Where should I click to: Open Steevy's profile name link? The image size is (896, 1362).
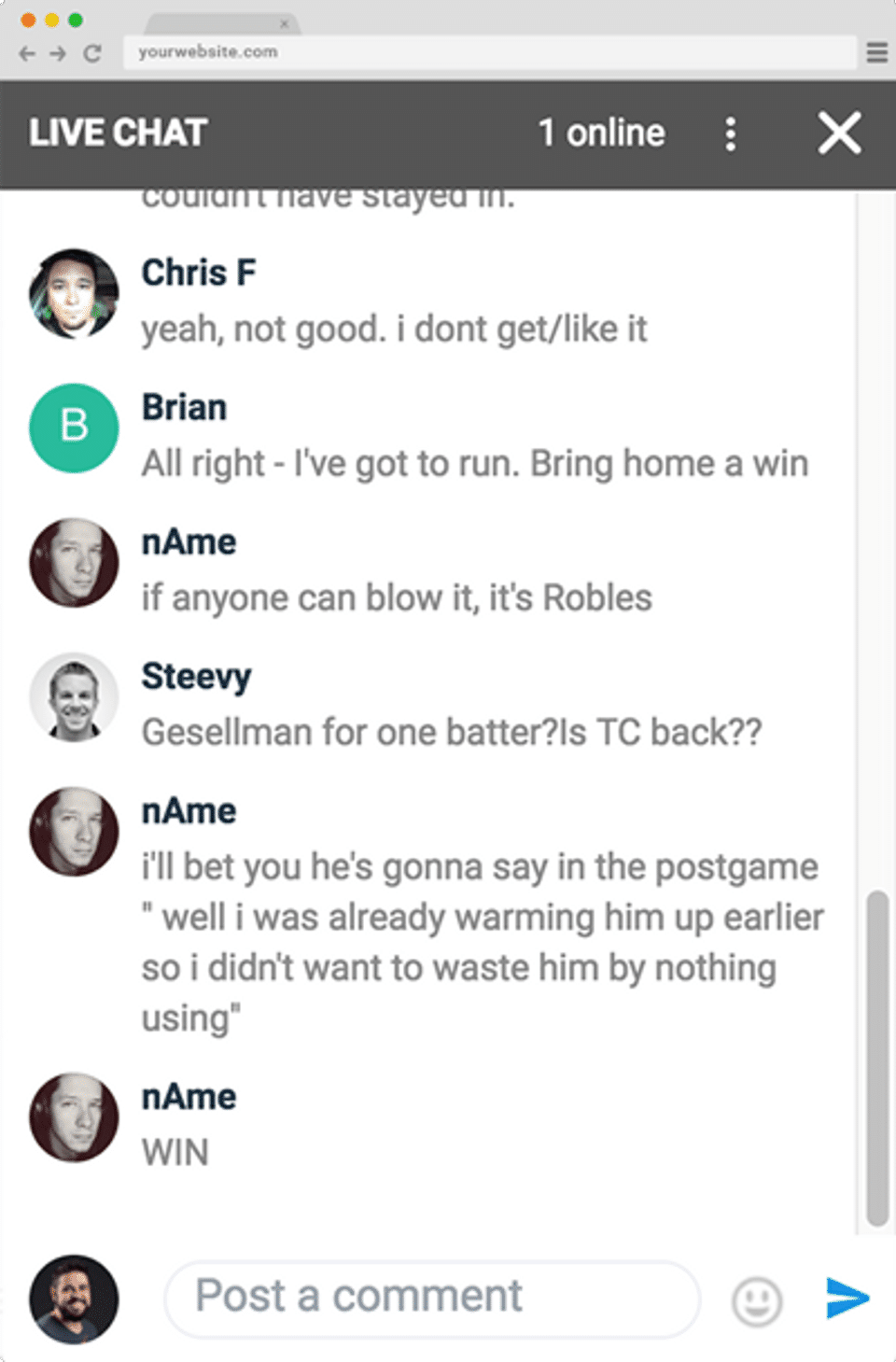coord(196,677)
